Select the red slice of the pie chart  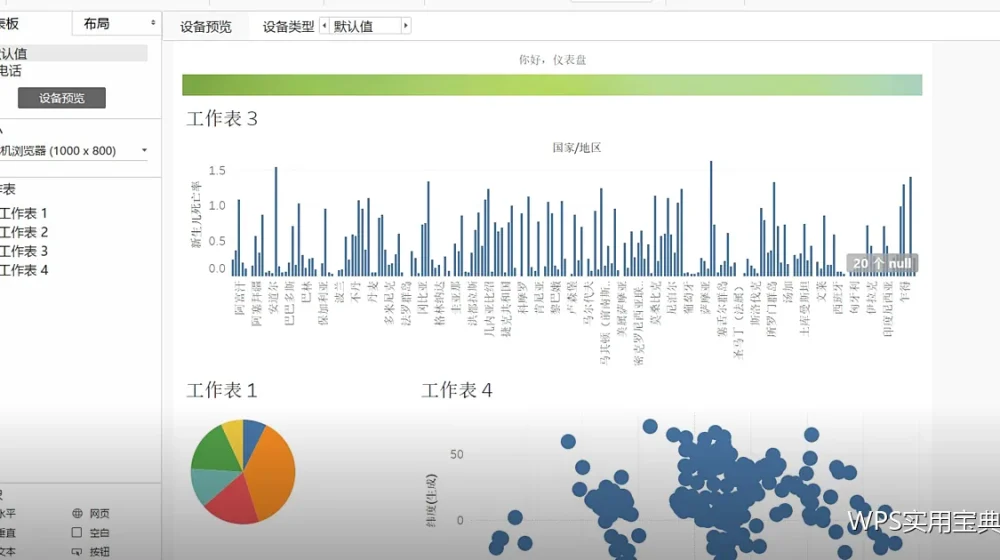point(233,502)
